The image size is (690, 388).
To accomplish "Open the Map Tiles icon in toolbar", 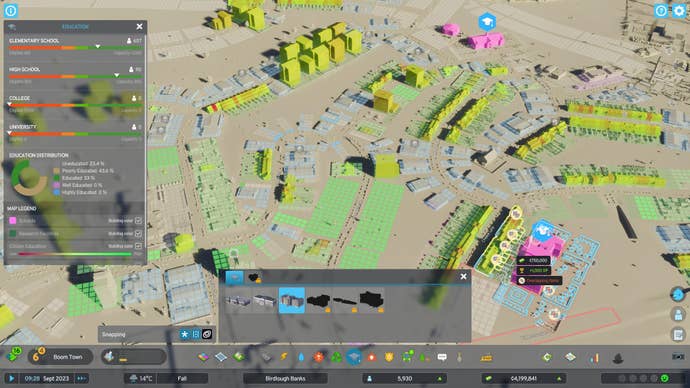I will click(570, 357).
